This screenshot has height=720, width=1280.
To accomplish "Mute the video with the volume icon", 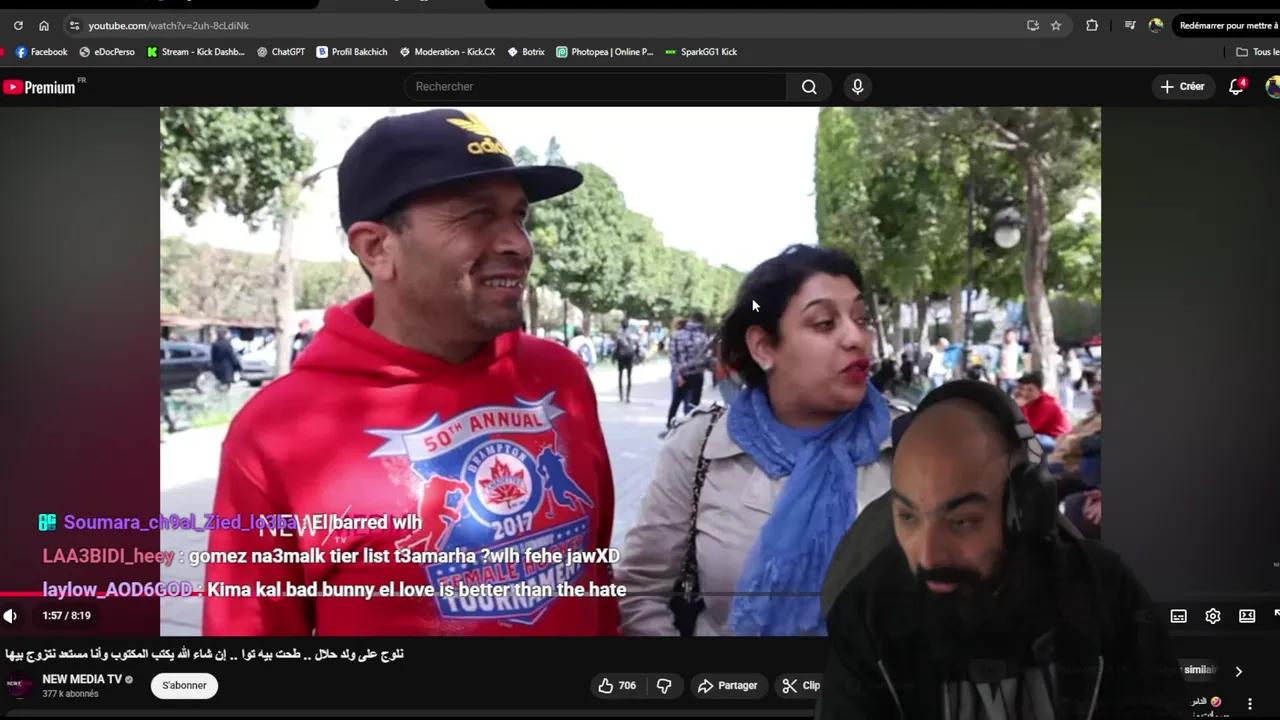I will point(10,616).
